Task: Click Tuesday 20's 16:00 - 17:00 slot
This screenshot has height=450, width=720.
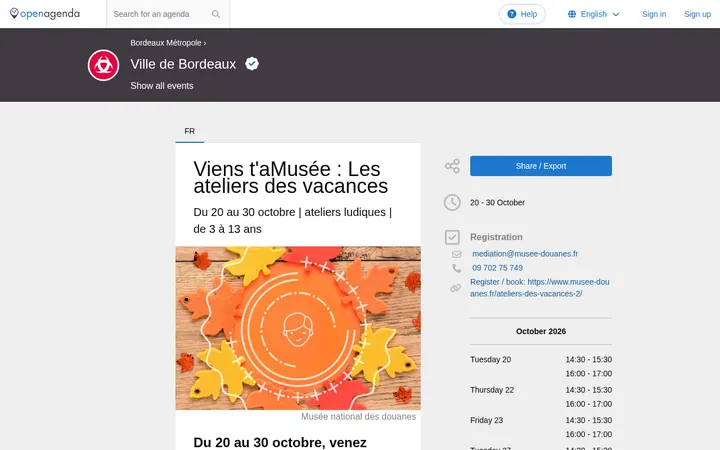Action: click(x=589, y=374)
